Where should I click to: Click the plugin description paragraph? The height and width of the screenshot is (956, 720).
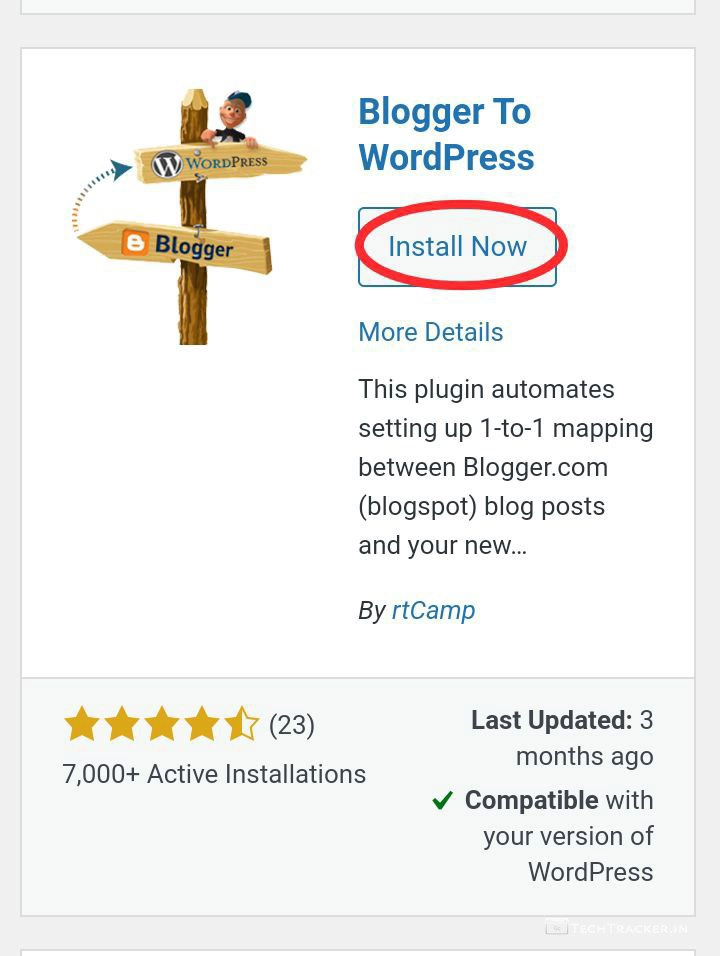point(505,467)
